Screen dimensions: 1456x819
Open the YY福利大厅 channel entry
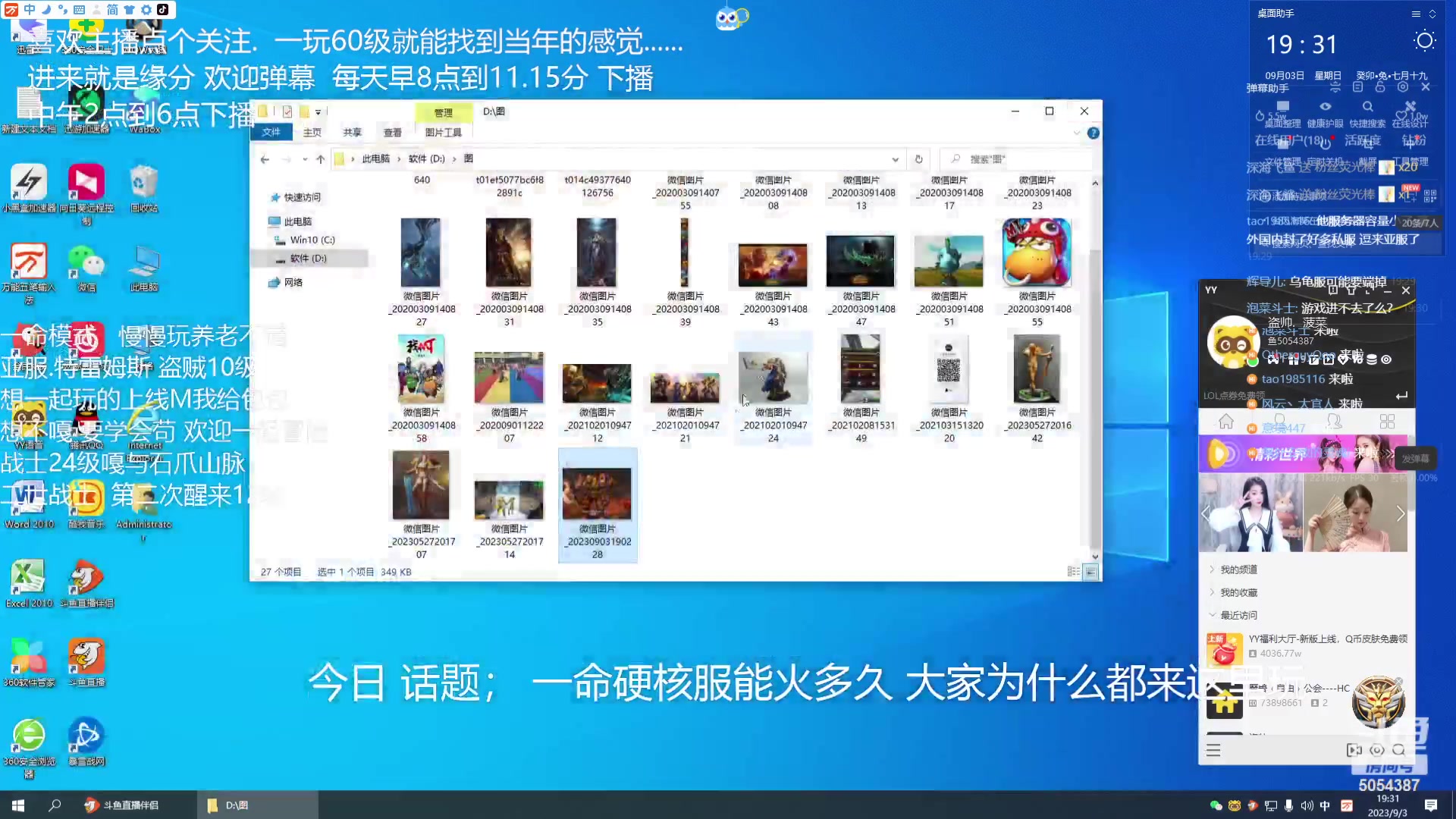pos(1308,648)
